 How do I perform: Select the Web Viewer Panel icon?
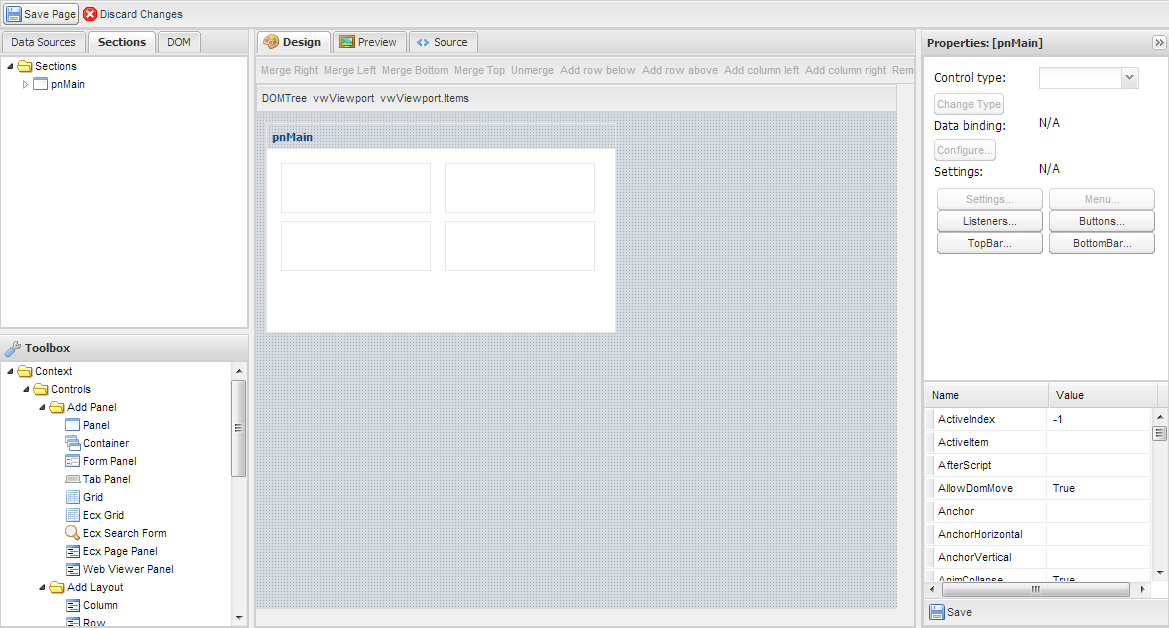(72, 569)
